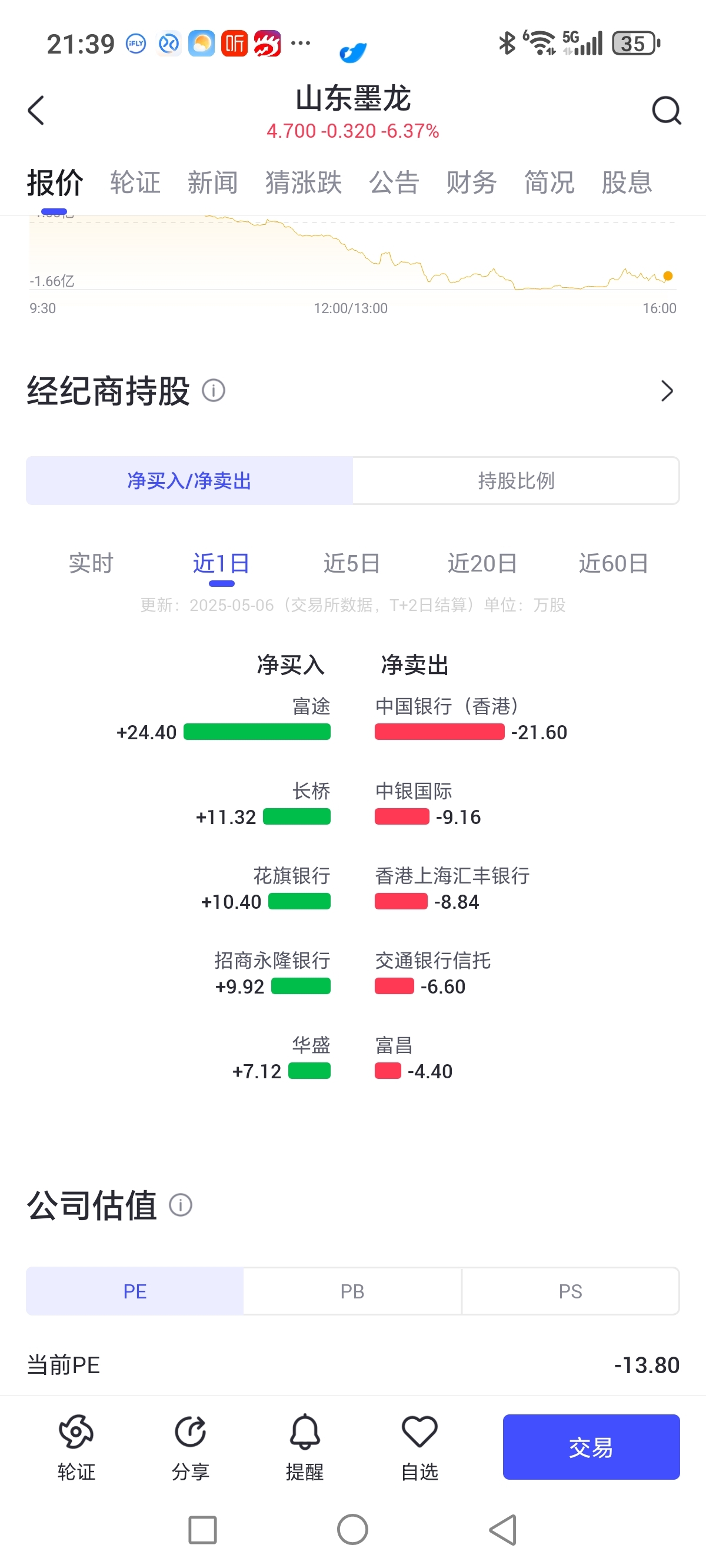The image size is (706, 1568).
Task: Open the 新闻 tab
Action: [x=212, y=182]
